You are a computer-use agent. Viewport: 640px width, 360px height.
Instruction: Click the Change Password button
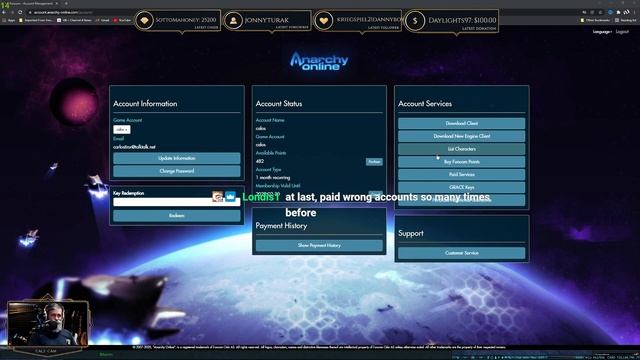pos(177,171)
